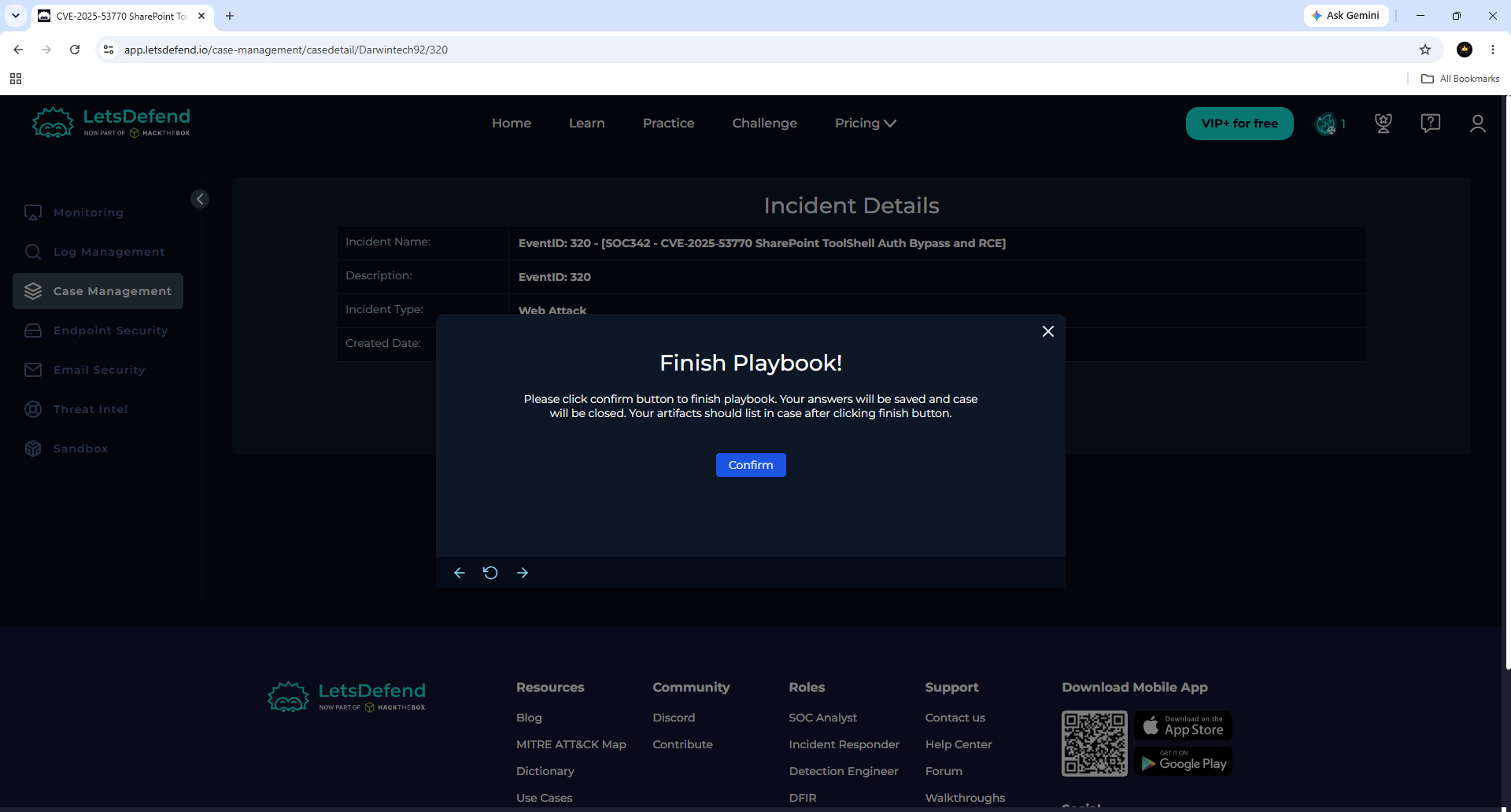This screenshot has height=812, width=1511.
Task: Open Log Management in sidebar
Action: [x=109, y=252]
